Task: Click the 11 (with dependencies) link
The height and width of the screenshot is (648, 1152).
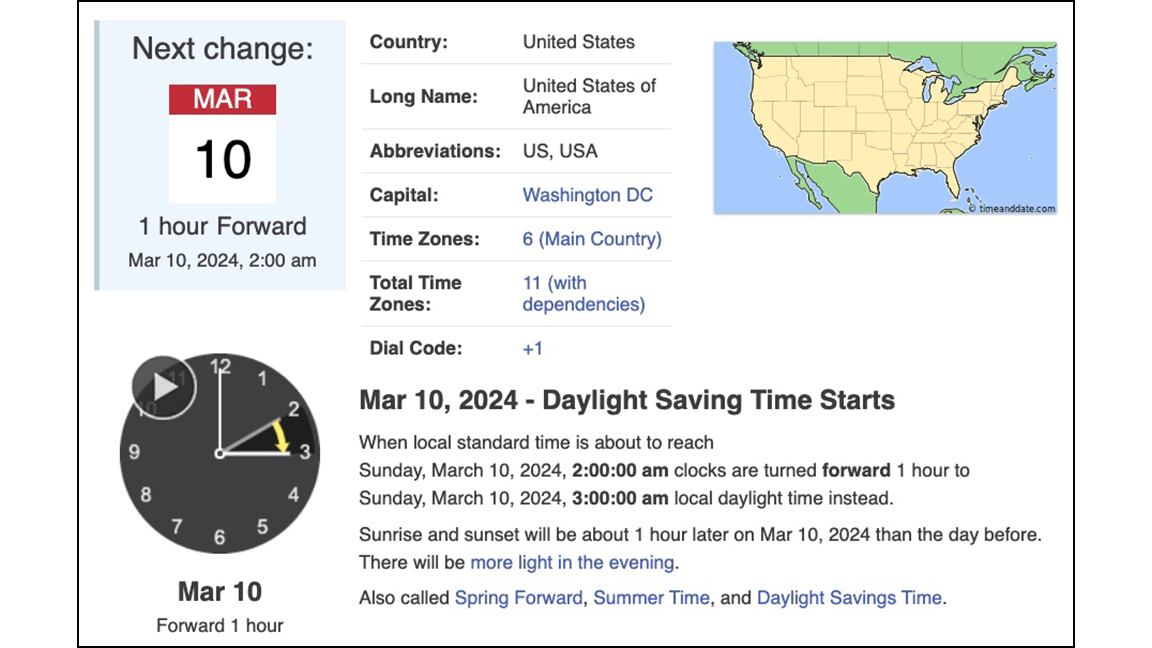Action: [x=582, y=293]
